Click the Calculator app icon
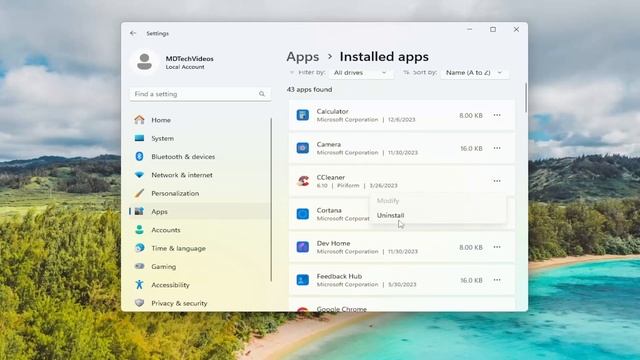This screenshot has height=360, width=640. 302,115
